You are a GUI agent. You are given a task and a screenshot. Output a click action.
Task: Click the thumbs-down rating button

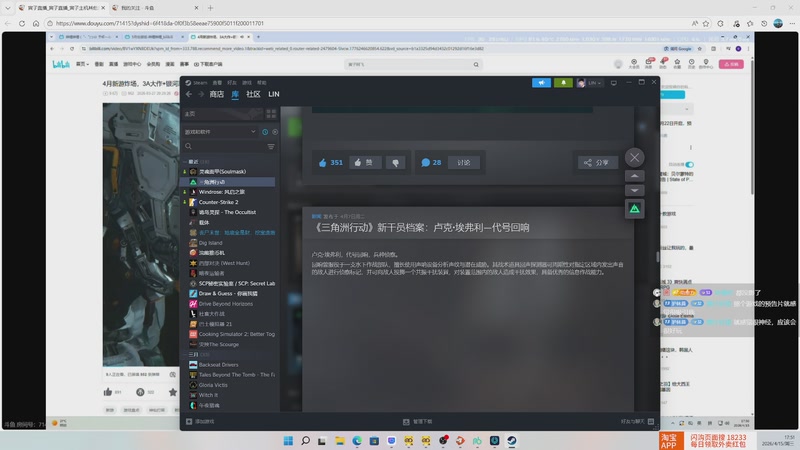click(x=395, y=163)
